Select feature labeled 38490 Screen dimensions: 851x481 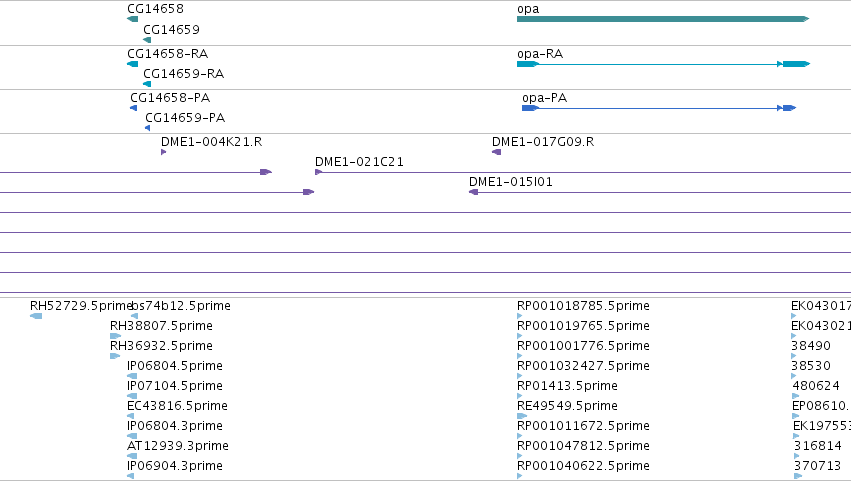click(811, 346)
